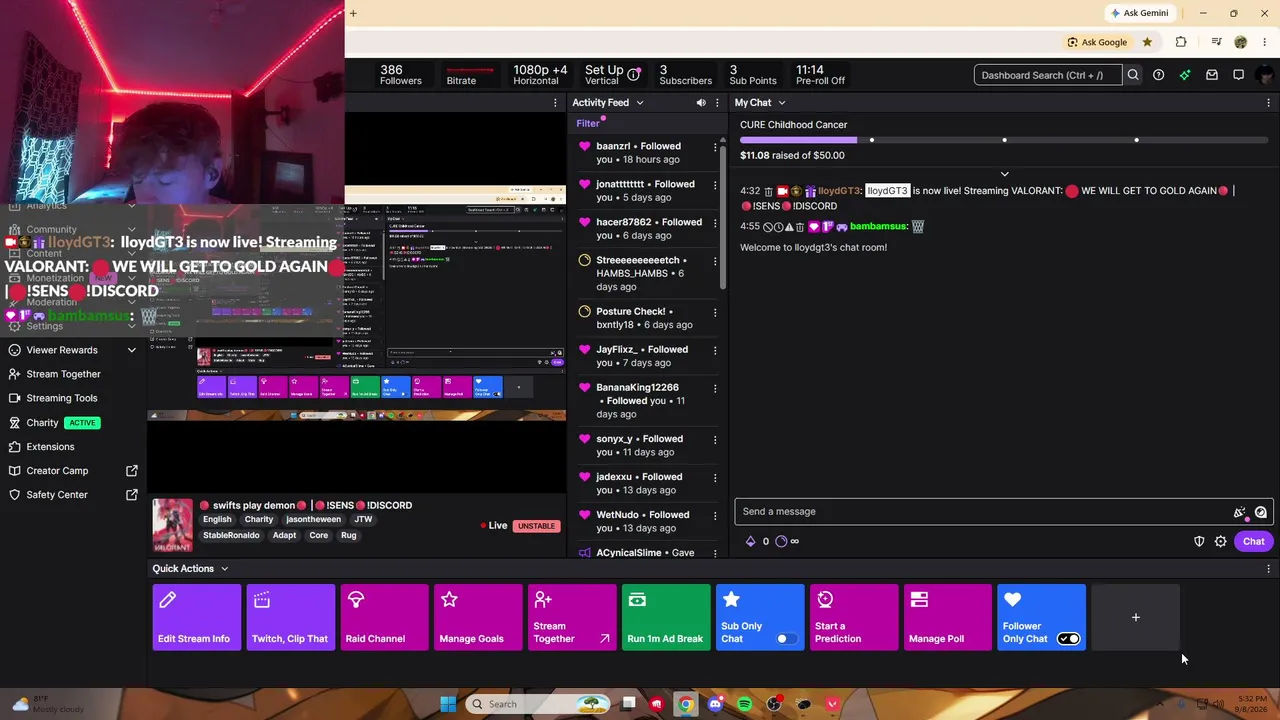
Task: Open the channel points icon below chat
Action: click(782, 541)
